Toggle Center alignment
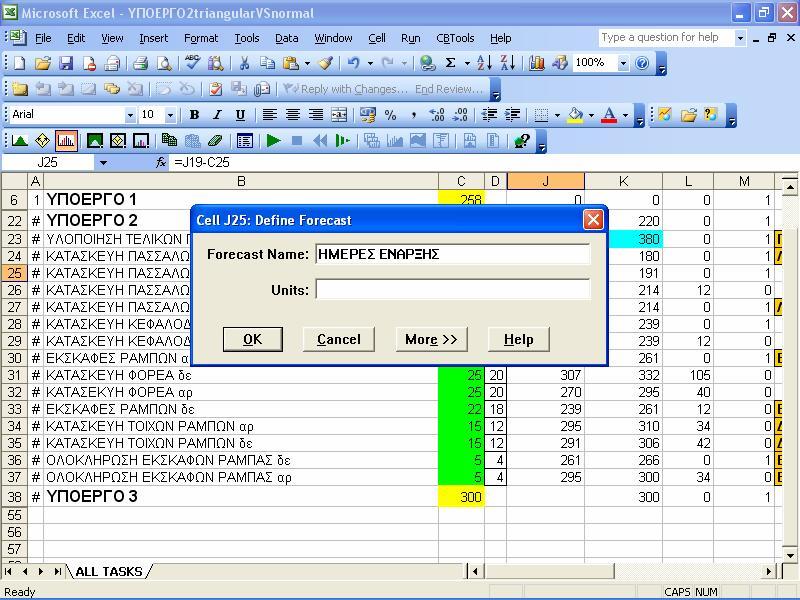800x600 pixels. tap(292, 115)
